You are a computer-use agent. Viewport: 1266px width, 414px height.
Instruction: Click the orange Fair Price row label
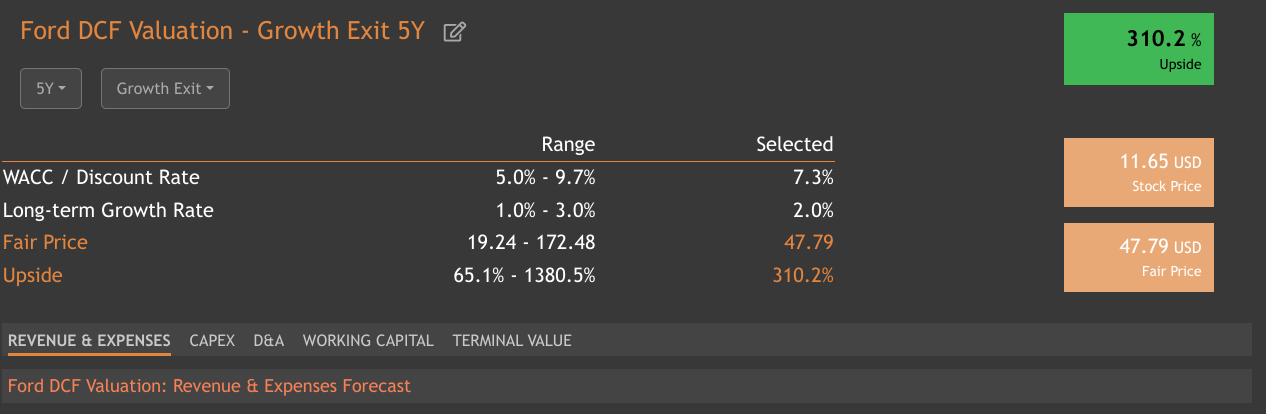(x=46, y=242)
